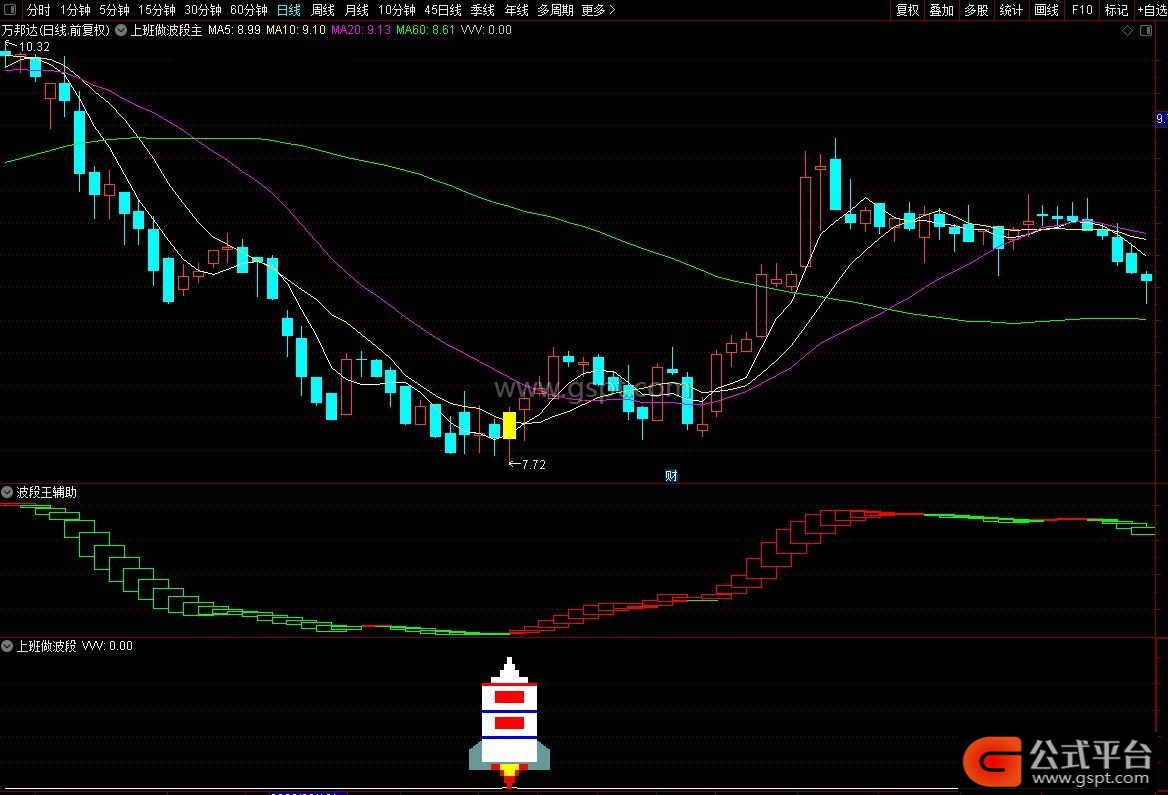This screenshot has width=1168, height=795.
Task: Open the F10 company info
Action: pos(1082,10)
